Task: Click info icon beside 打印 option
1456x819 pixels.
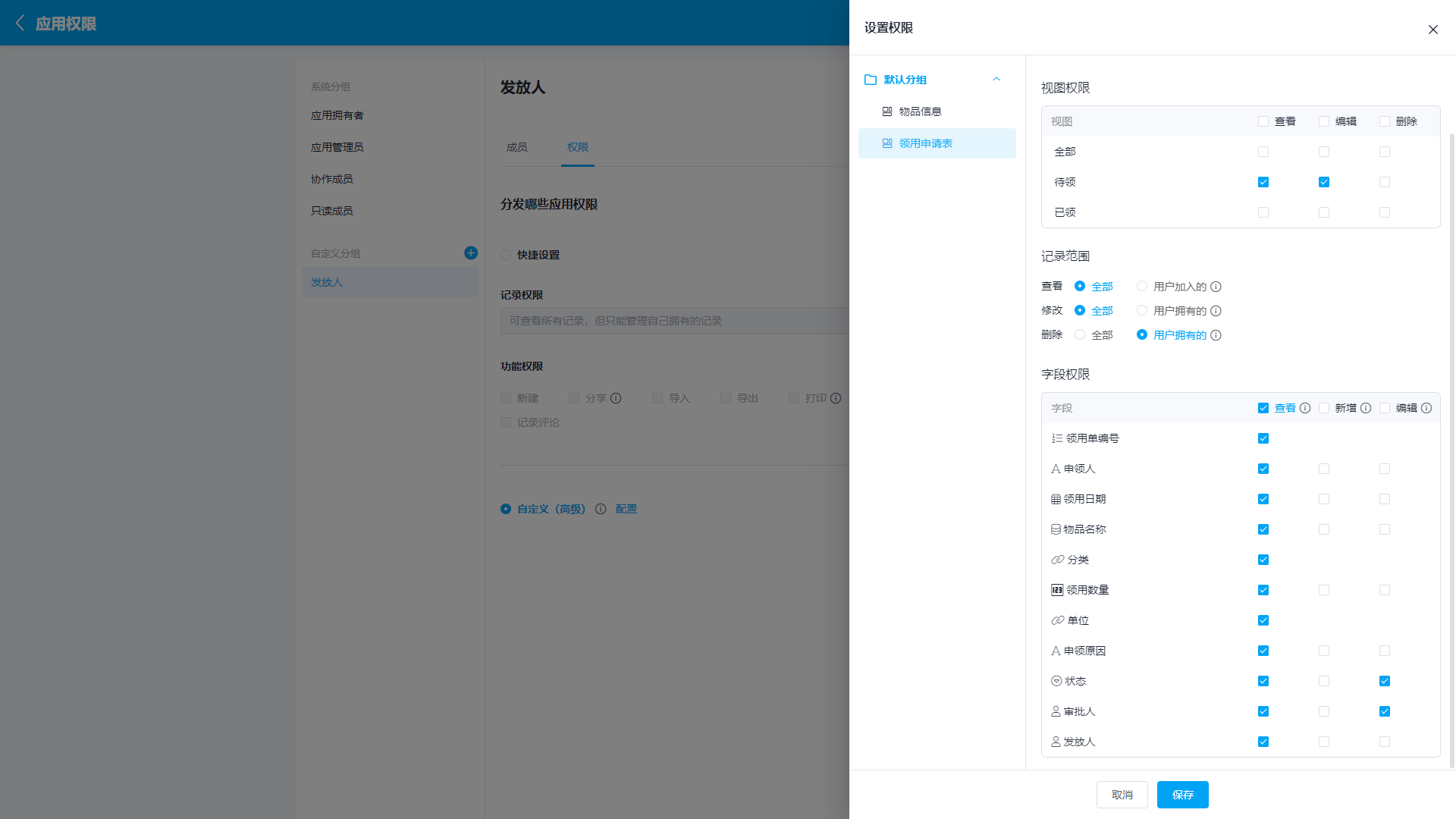Action: (x=836, y=398)
